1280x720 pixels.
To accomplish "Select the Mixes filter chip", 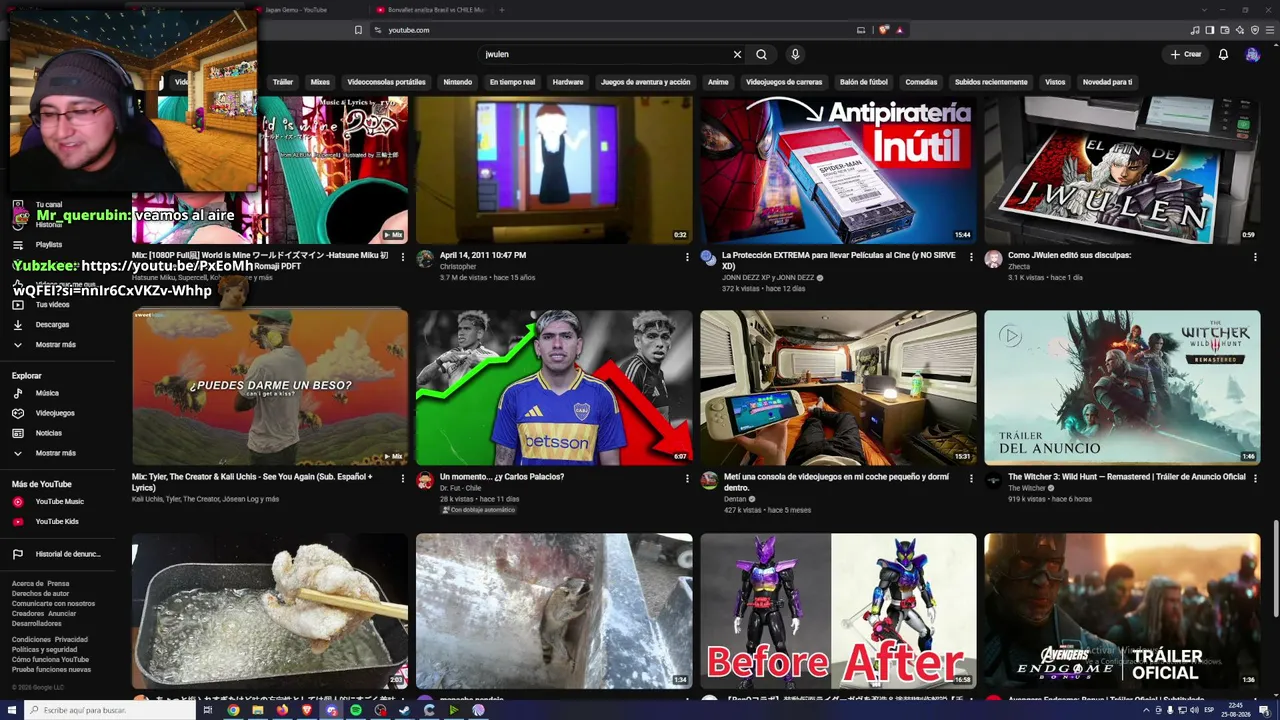I will tap(320, 82).
